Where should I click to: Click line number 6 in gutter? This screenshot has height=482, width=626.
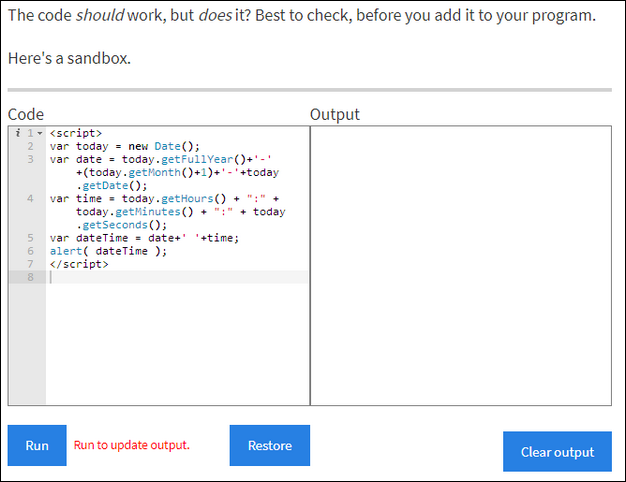pos(31,251)
